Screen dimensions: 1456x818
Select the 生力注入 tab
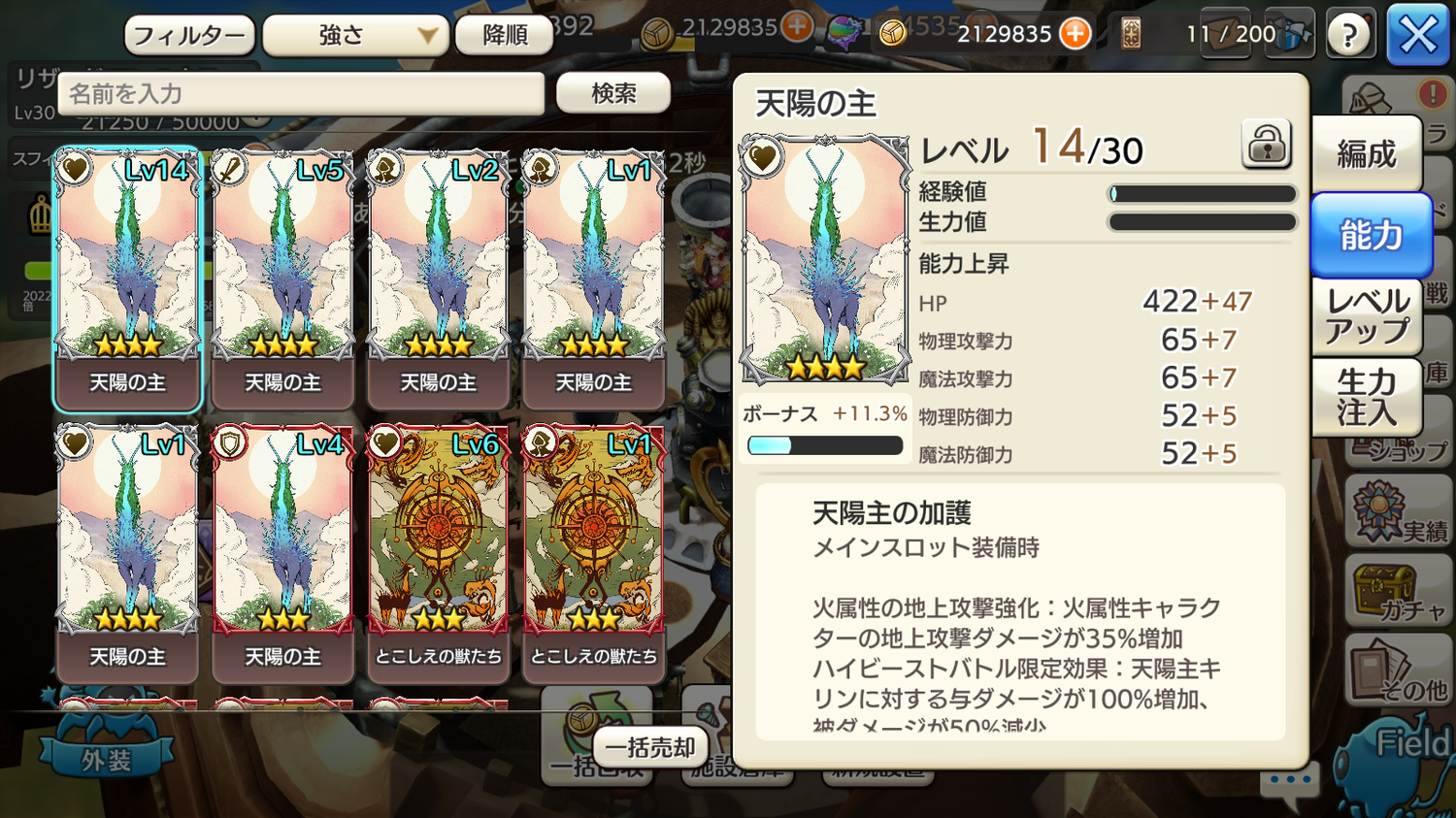[1367, 398]
